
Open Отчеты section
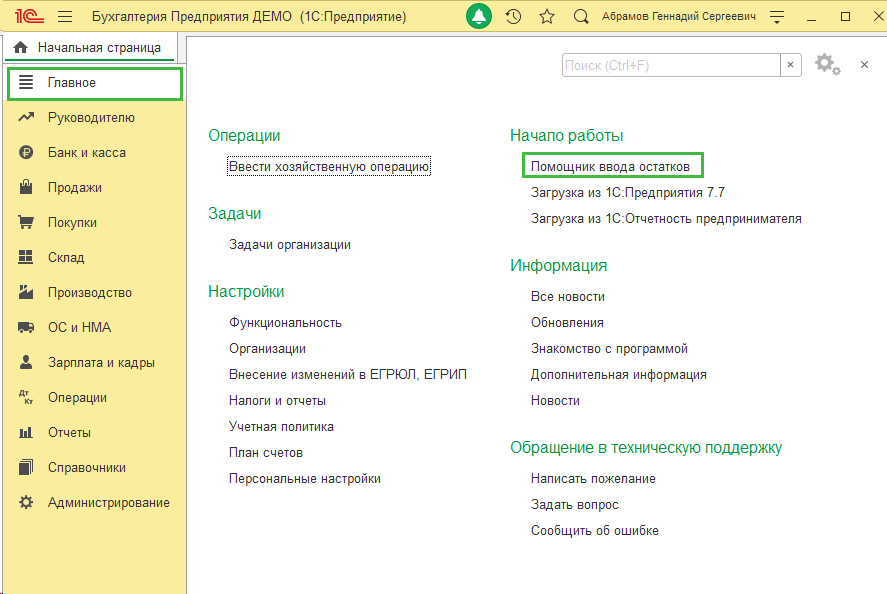point(69,433)
